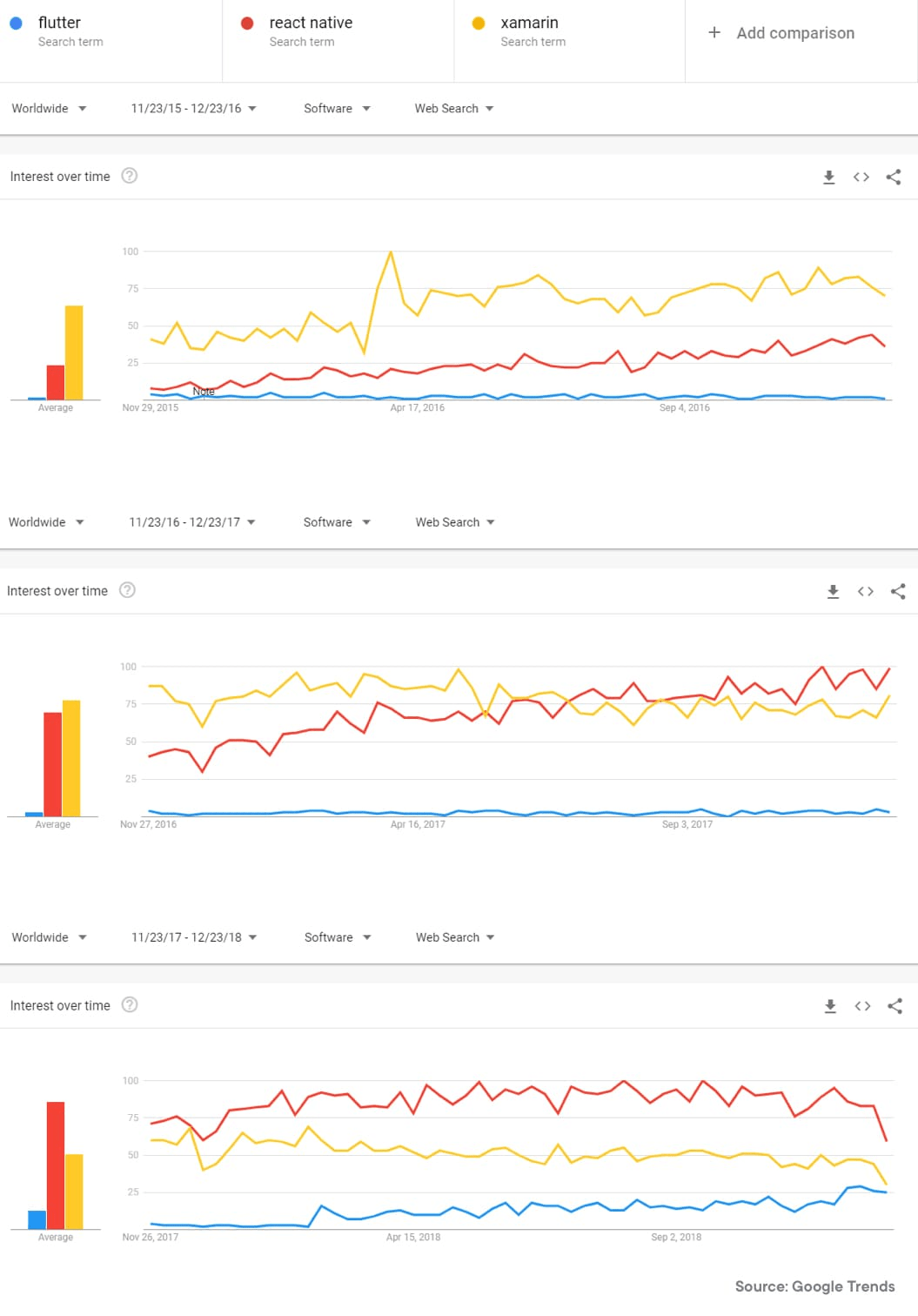Open embed code for second chart
The width and height of the screenshot is (918, 1316).
[x=866, y=592]
